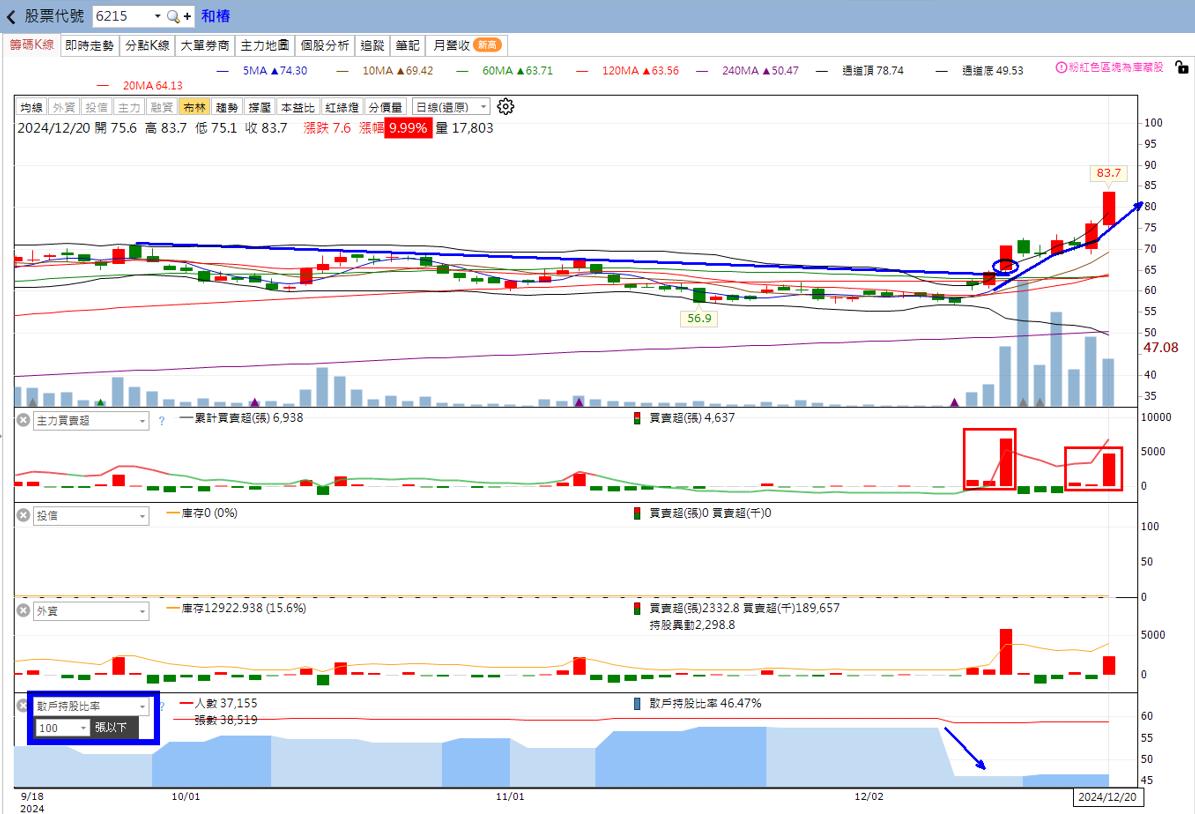Click the magnifier search icon

(173, 17)
